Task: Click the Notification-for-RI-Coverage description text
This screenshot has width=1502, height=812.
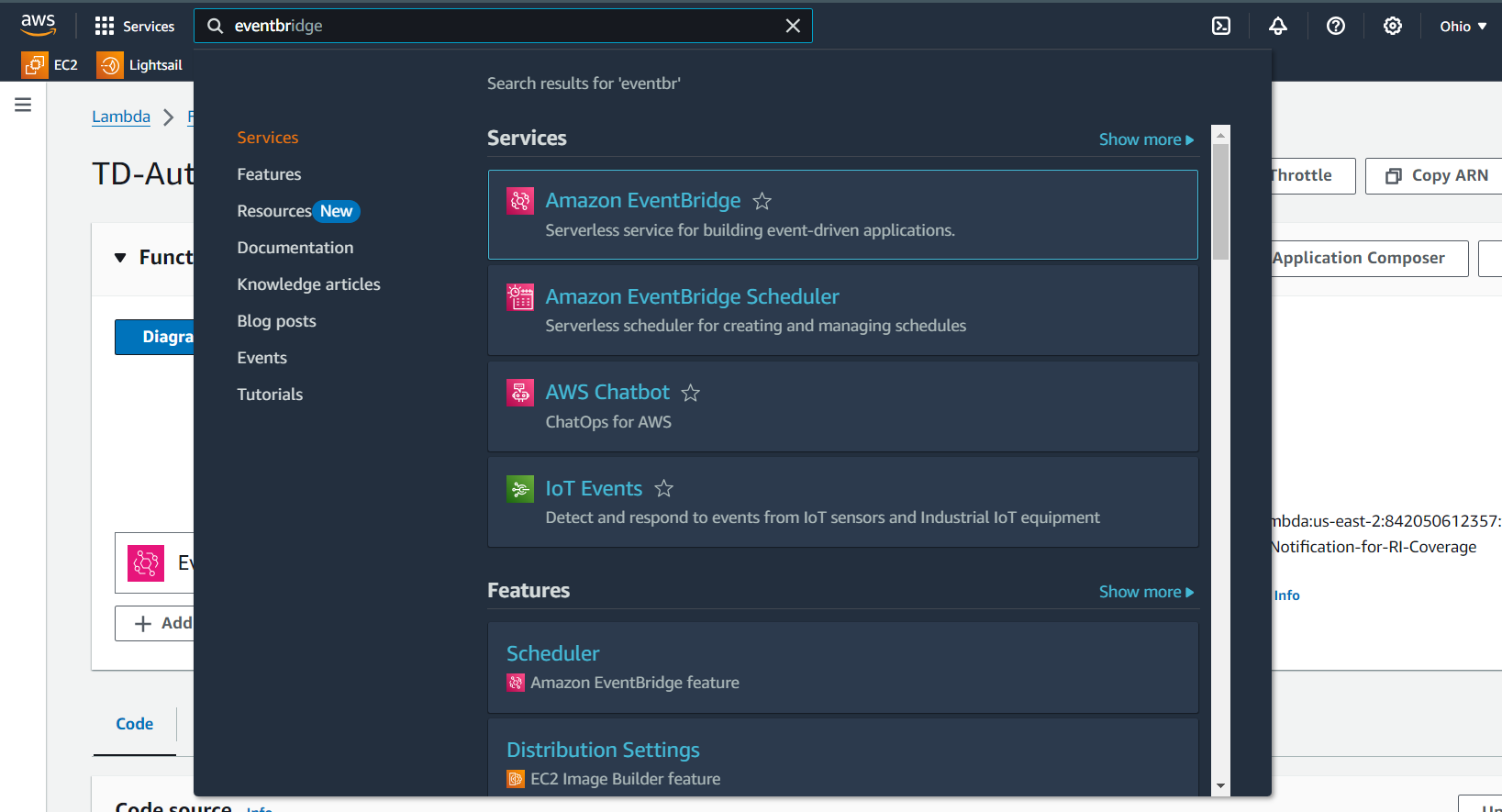Action: [1374, 547]
